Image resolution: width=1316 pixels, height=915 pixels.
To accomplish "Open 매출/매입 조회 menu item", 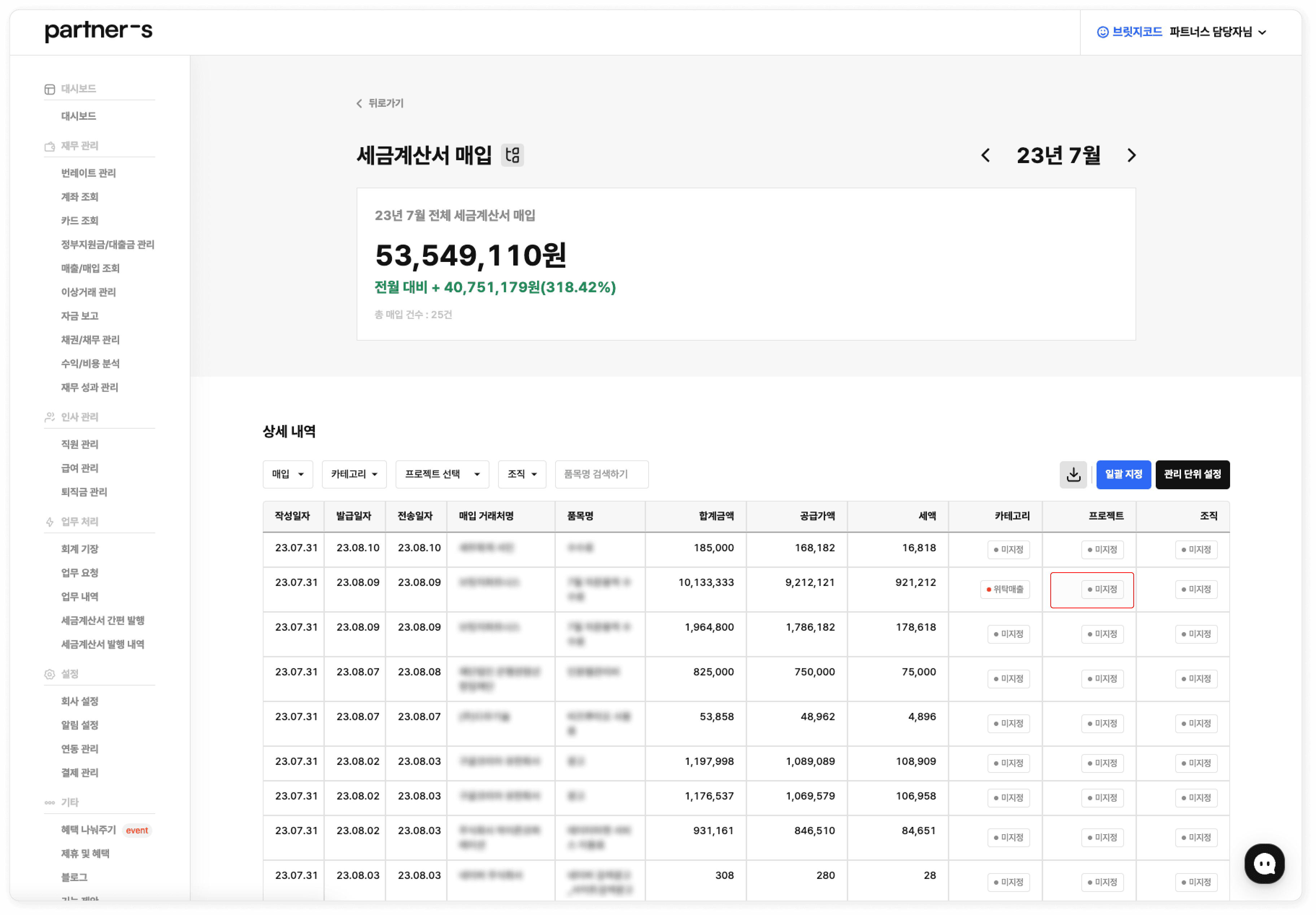I will click(90, 269).
